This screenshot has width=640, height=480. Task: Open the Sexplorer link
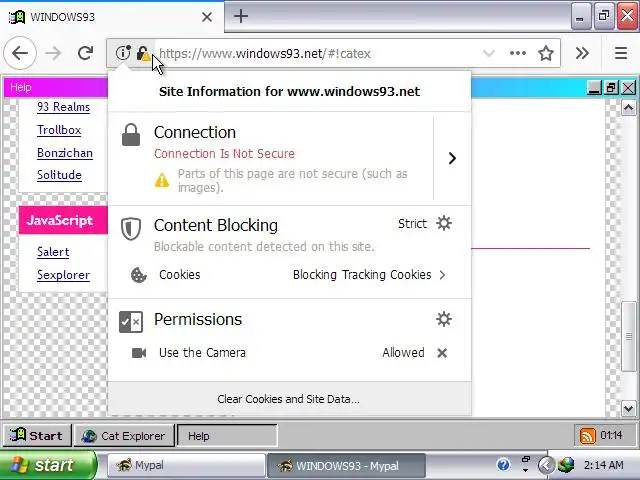click(x=63, y=275)
